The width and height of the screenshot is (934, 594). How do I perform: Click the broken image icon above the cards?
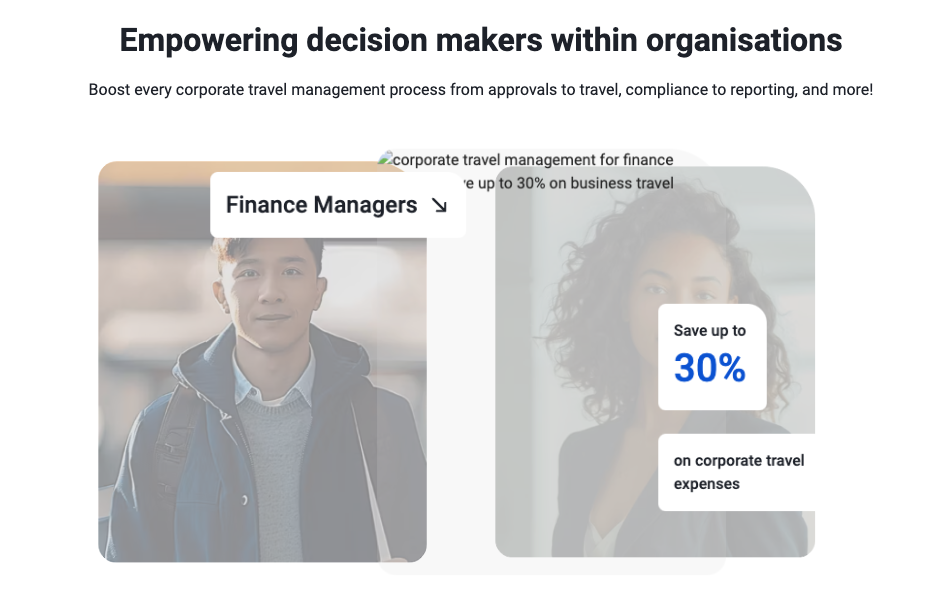[x=385, y=159]
